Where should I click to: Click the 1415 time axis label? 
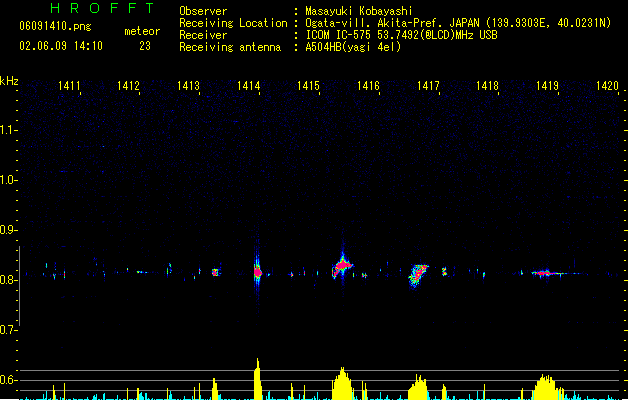click(308, 86)
